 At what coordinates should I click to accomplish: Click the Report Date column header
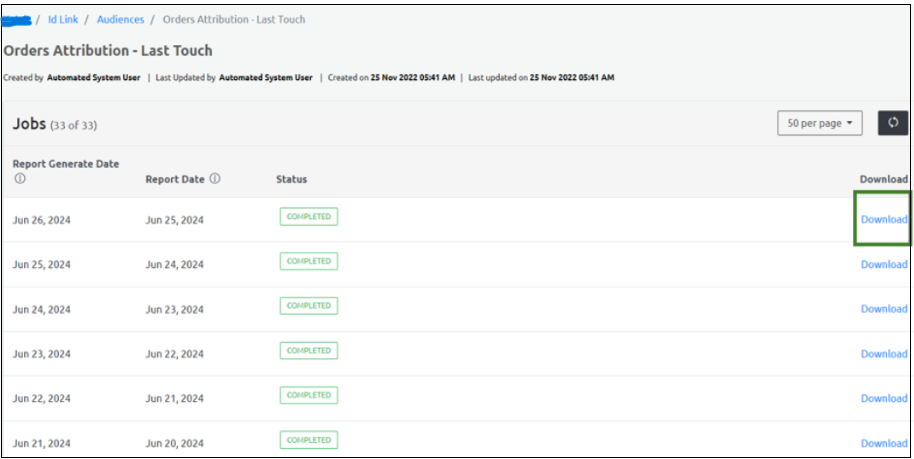coord(174,179)
